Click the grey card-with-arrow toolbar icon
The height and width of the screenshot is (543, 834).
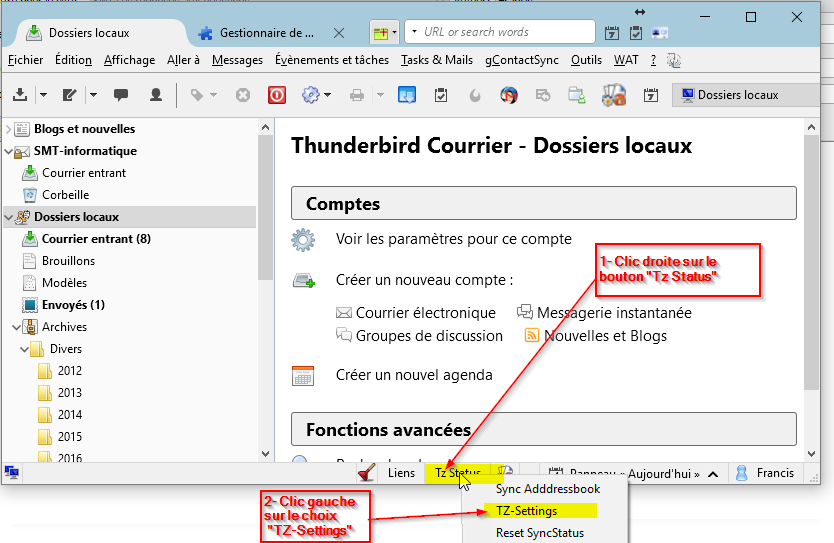[543, 95]
